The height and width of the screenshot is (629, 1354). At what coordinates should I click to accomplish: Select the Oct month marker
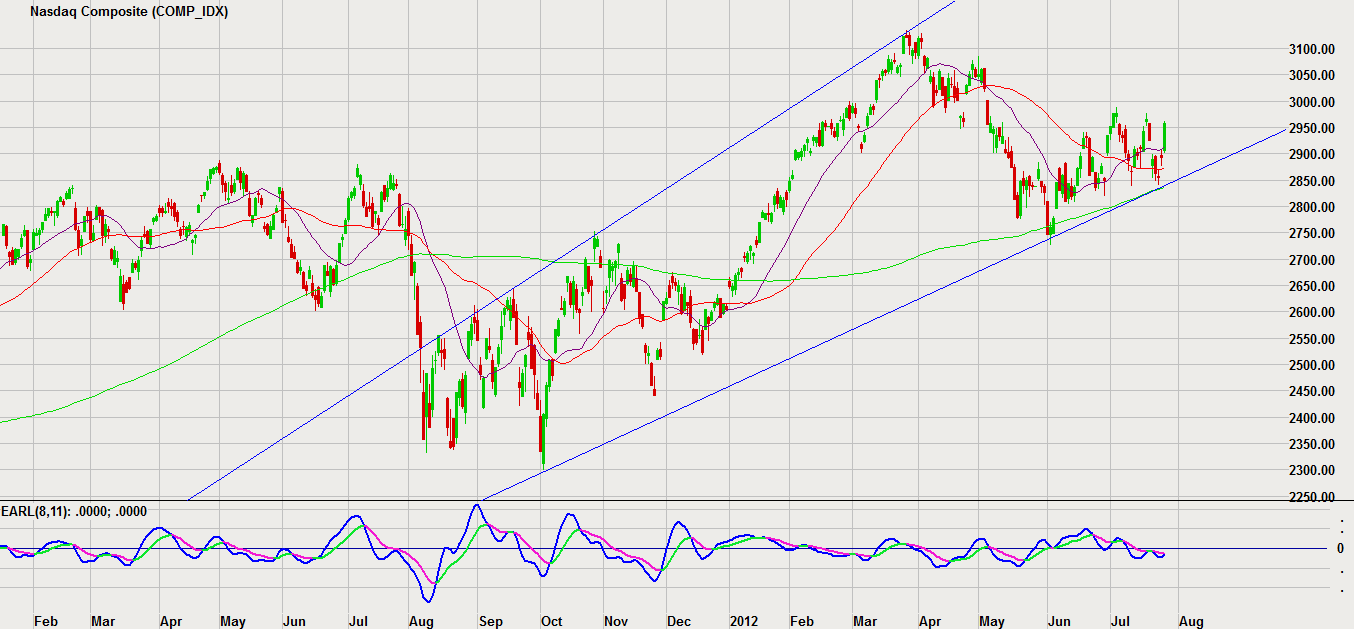(551, 621)
